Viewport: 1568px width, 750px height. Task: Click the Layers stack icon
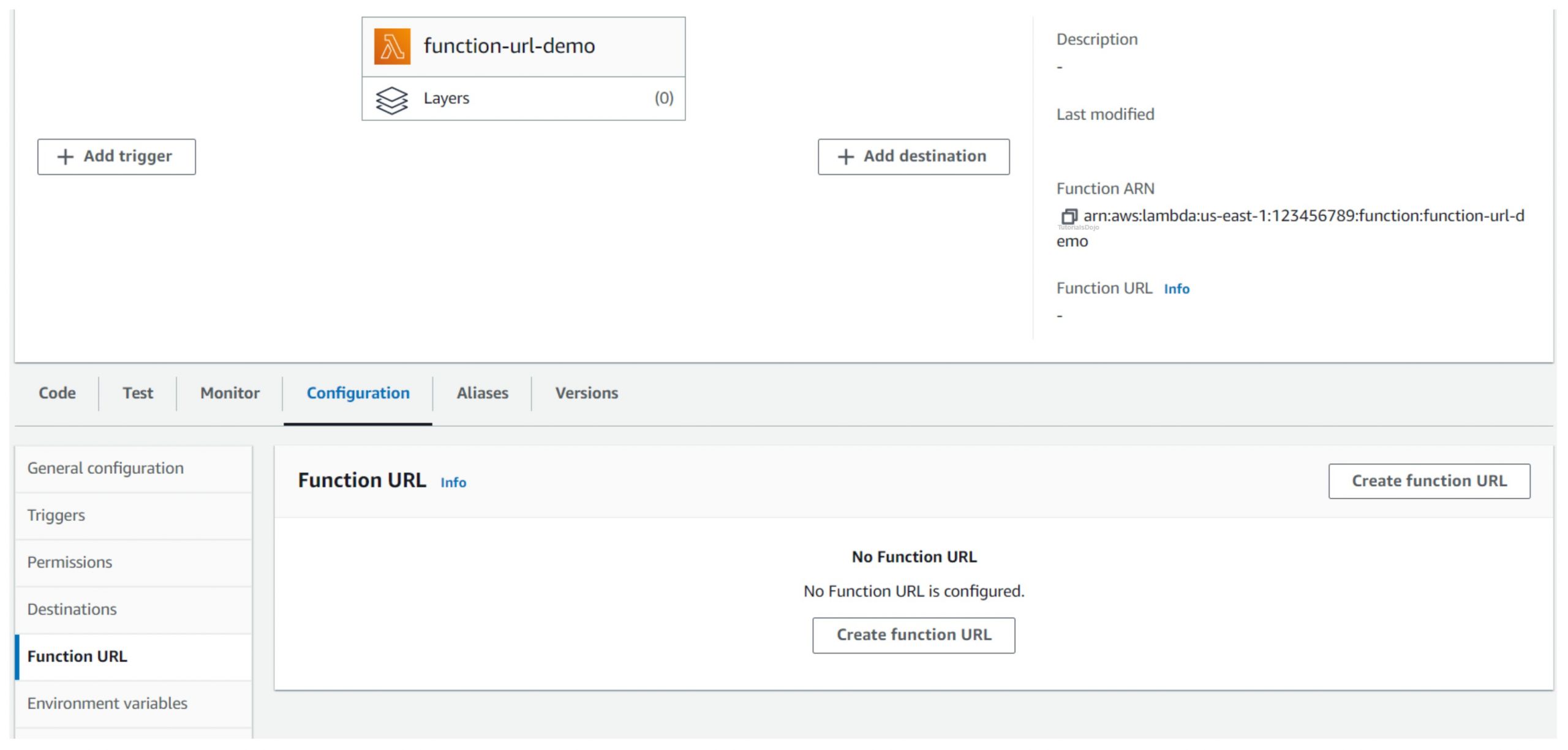[392, 100]
